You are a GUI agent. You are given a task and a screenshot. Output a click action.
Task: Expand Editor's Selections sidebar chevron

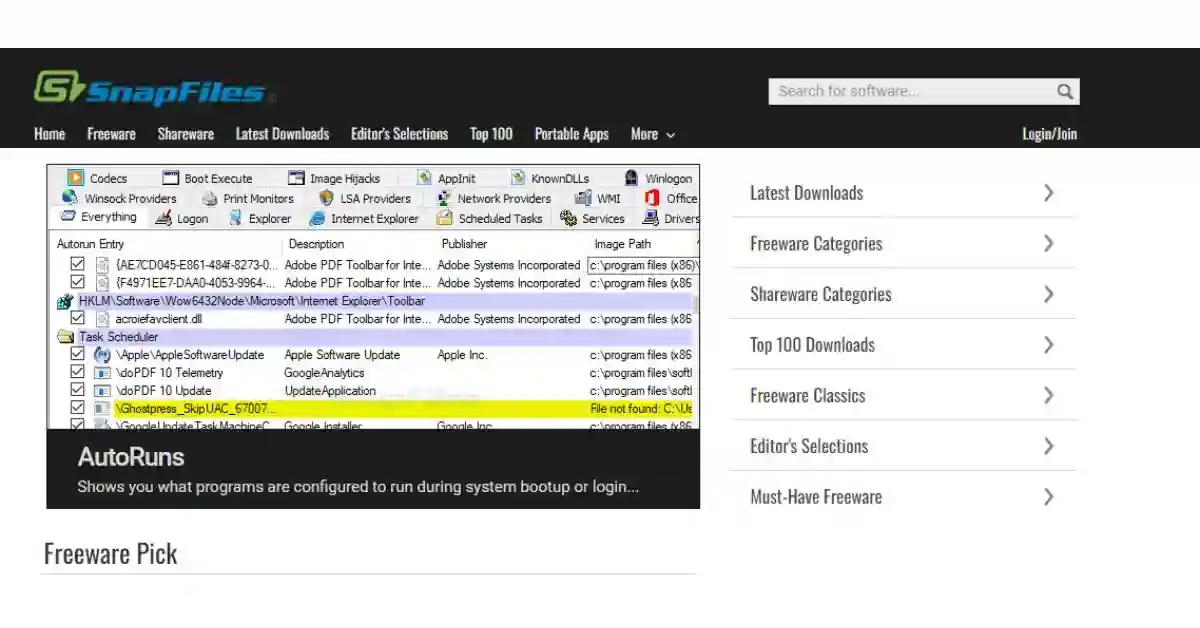(1048, 446)
